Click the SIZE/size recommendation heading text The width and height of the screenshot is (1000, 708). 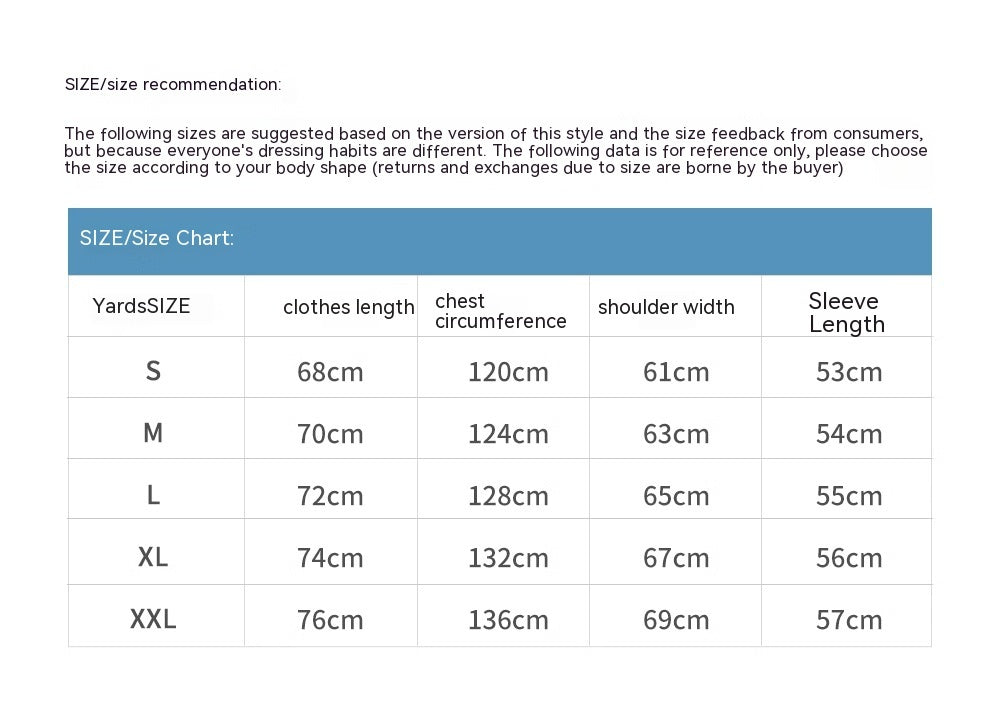[173, 84]
